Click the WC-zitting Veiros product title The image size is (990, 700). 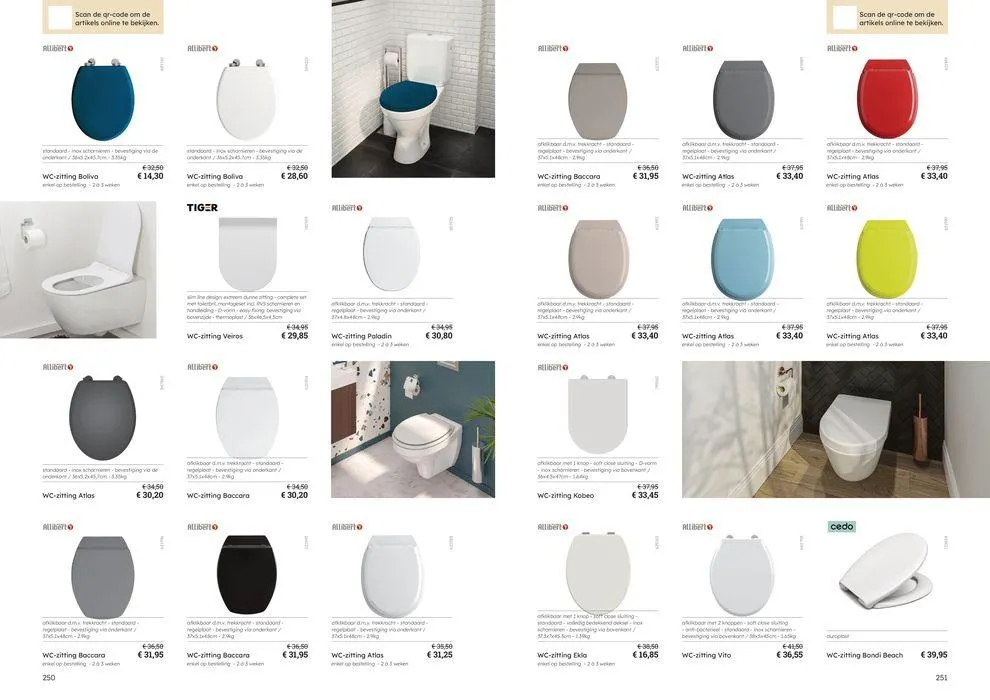click(215, 336)
